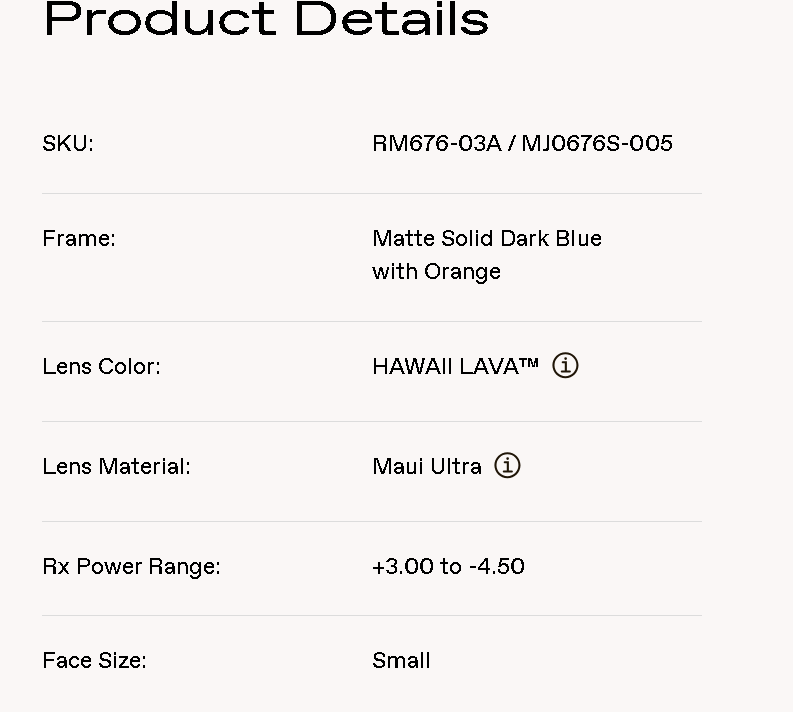Click the Rx Power Range label
The image size is (793, 712).
pyautogui.click(x=131, y=566)
